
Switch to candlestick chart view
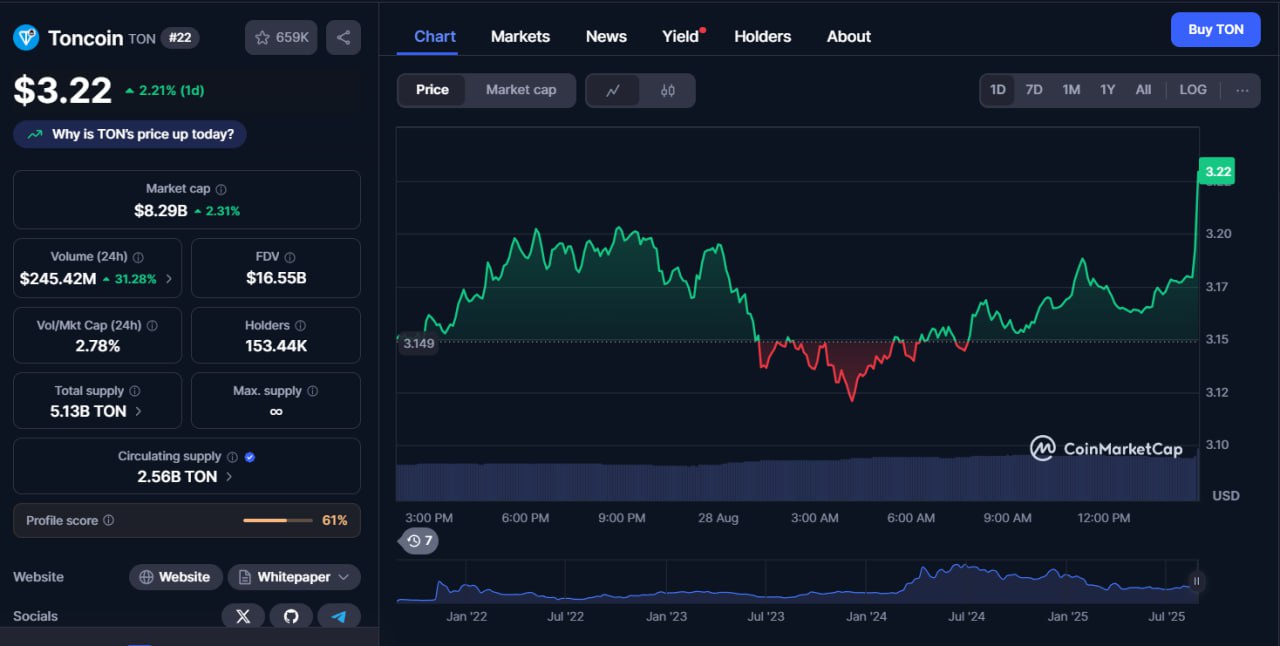[667, 90]
